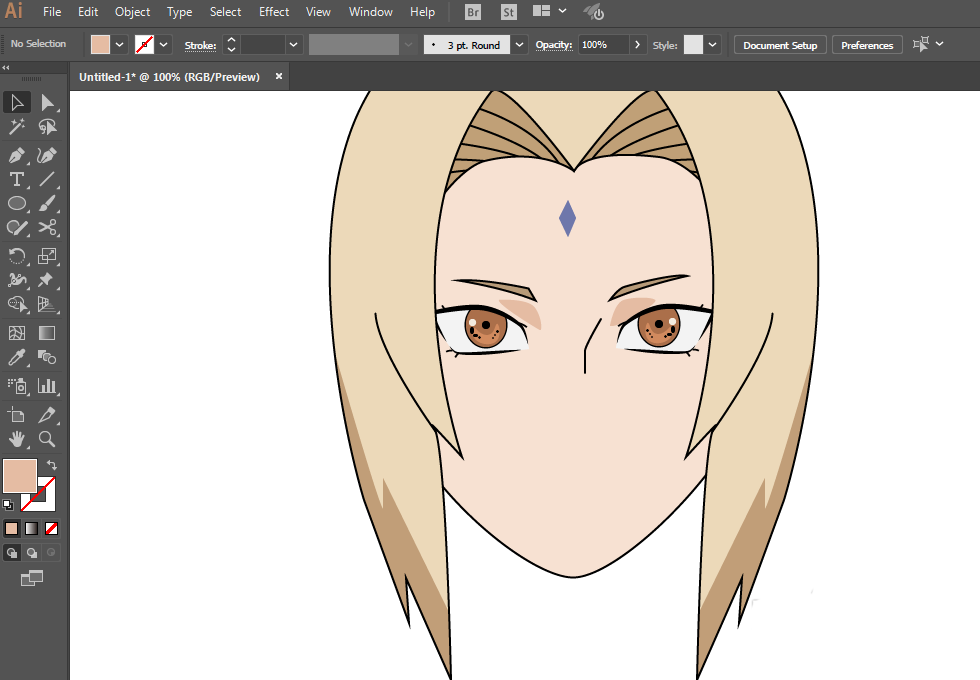The height and width of the screenshot is (680, 980).
Task: Select the Line Segment tool
Action: [x=47, y=179]
